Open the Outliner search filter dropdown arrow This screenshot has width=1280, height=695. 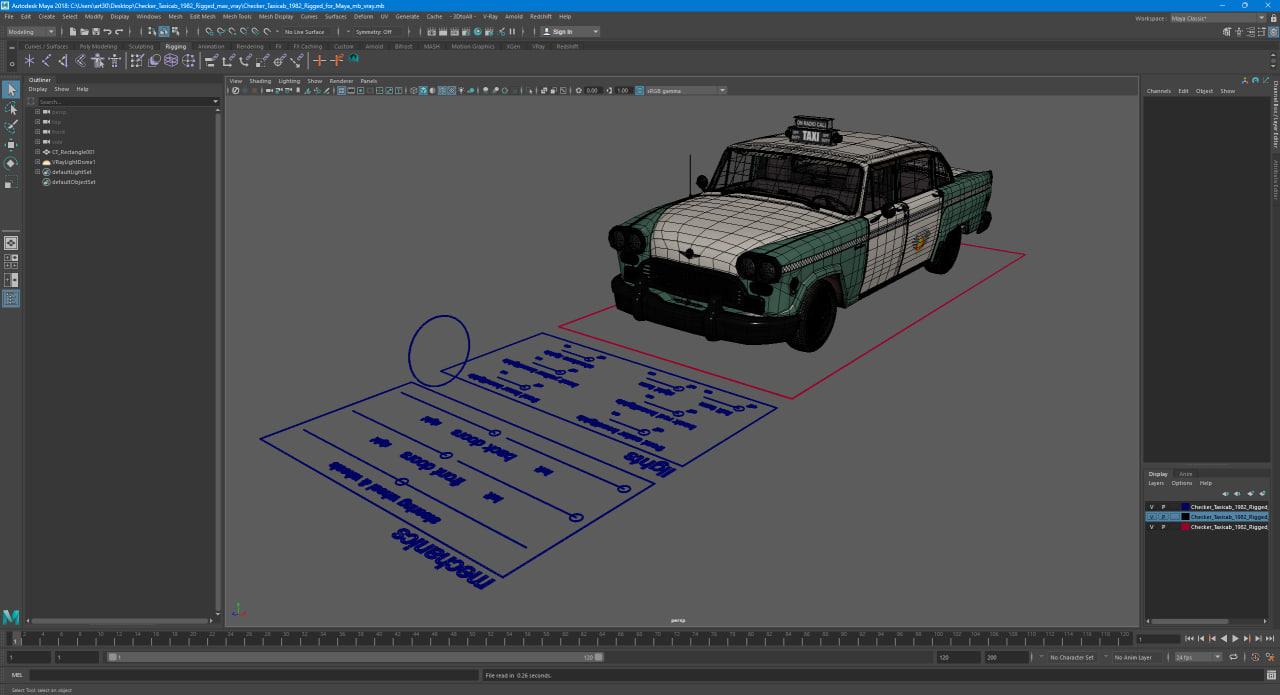[215, 101]
